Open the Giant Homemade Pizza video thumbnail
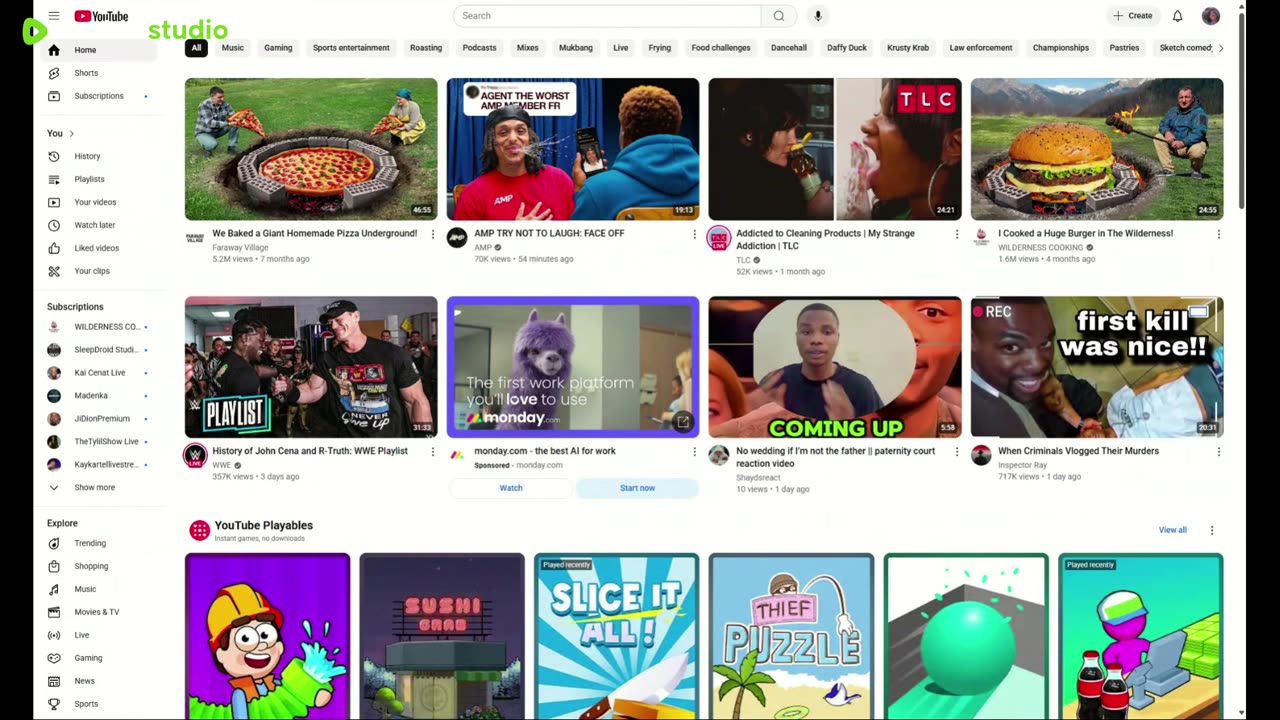This screenshot has height=720, width=1280. click(311, 149)
